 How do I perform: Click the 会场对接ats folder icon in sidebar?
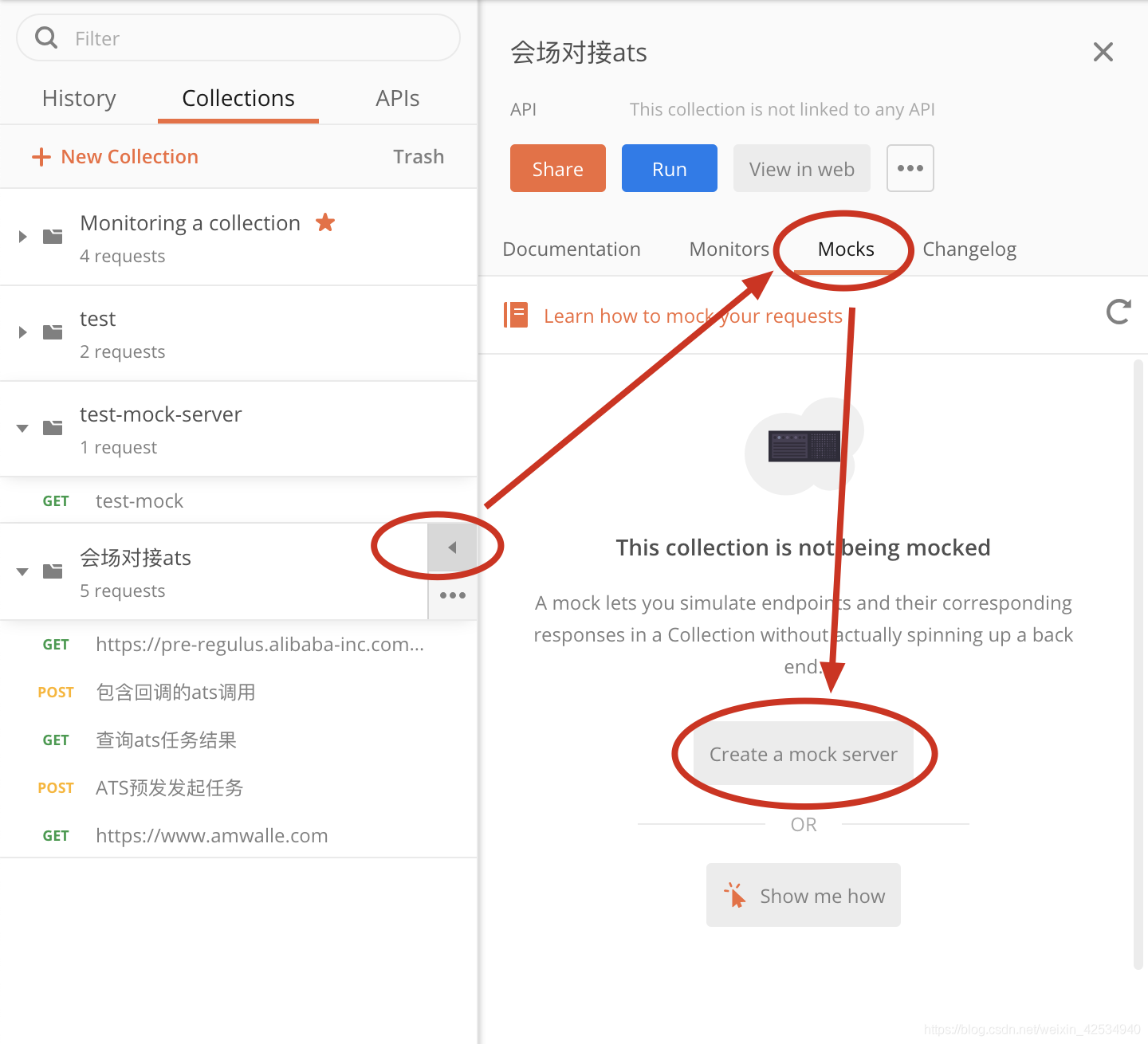click(x=53, y=571)
